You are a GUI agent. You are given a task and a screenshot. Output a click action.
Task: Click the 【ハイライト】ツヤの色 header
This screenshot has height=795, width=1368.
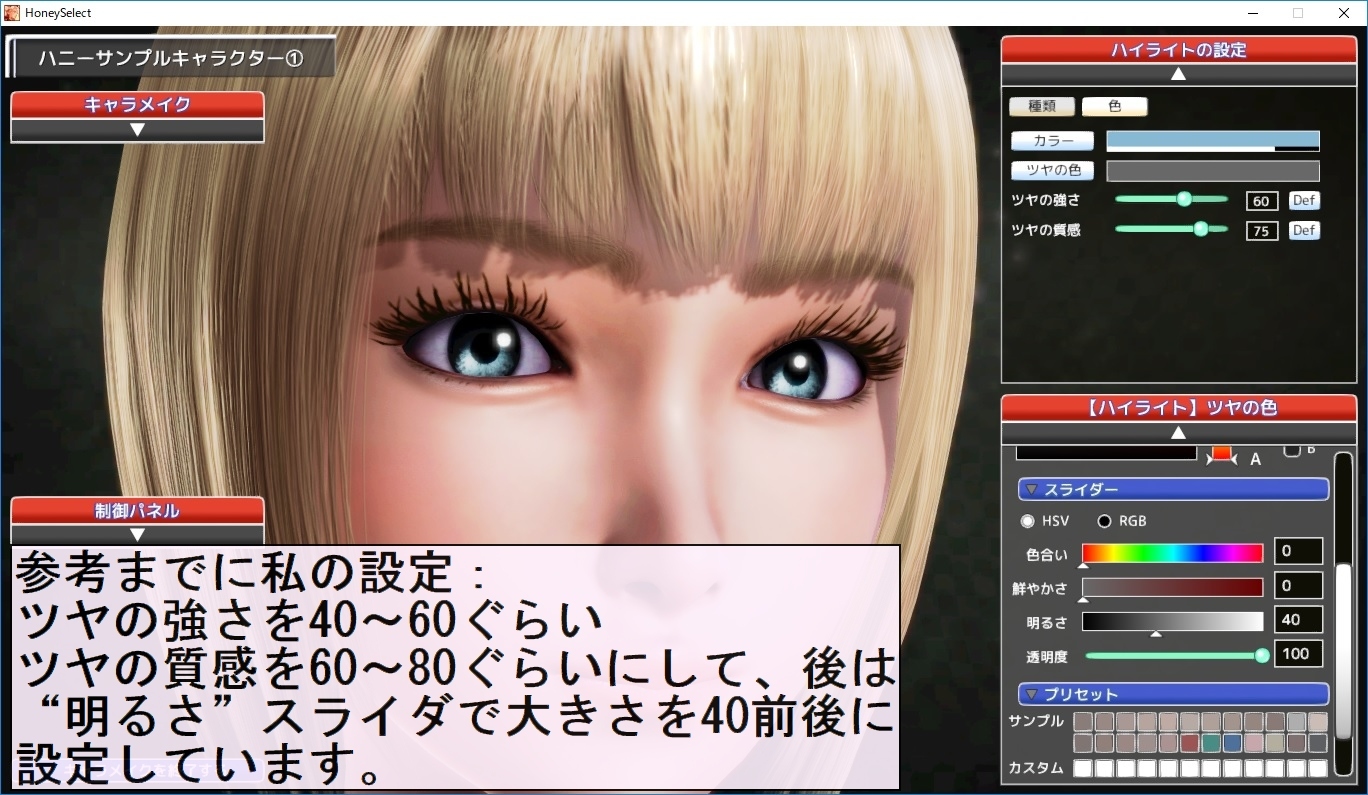coord(1178,408)
